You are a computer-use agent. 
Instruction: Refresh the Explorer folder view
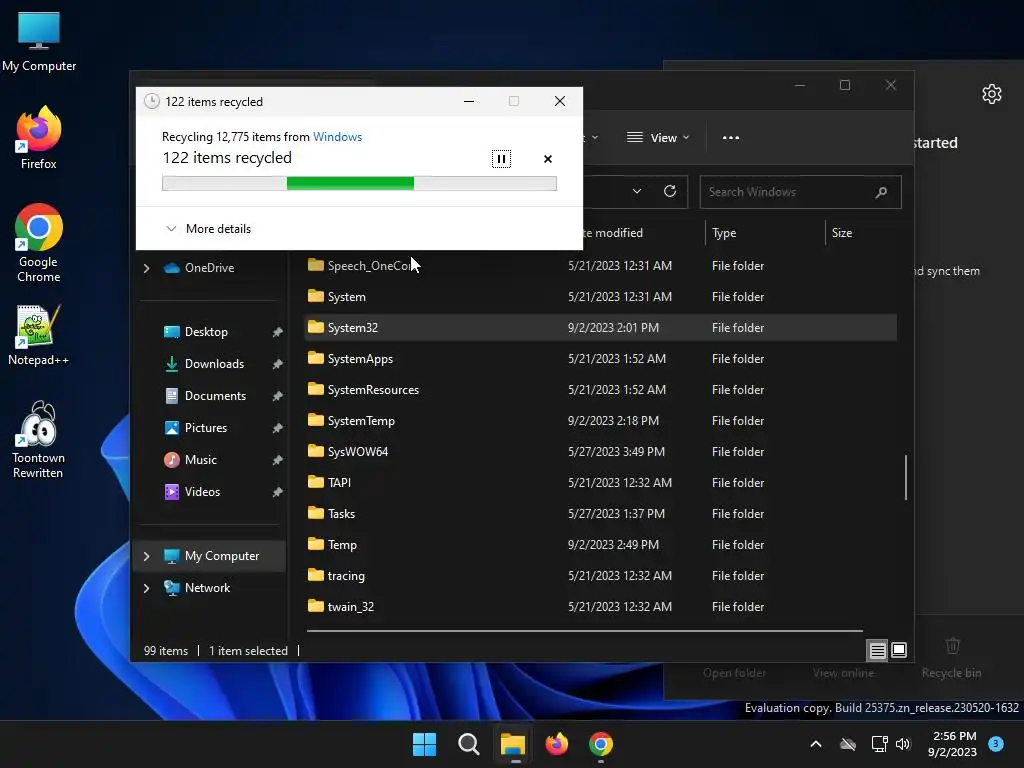pyautogui.click(x=669, y=191)
